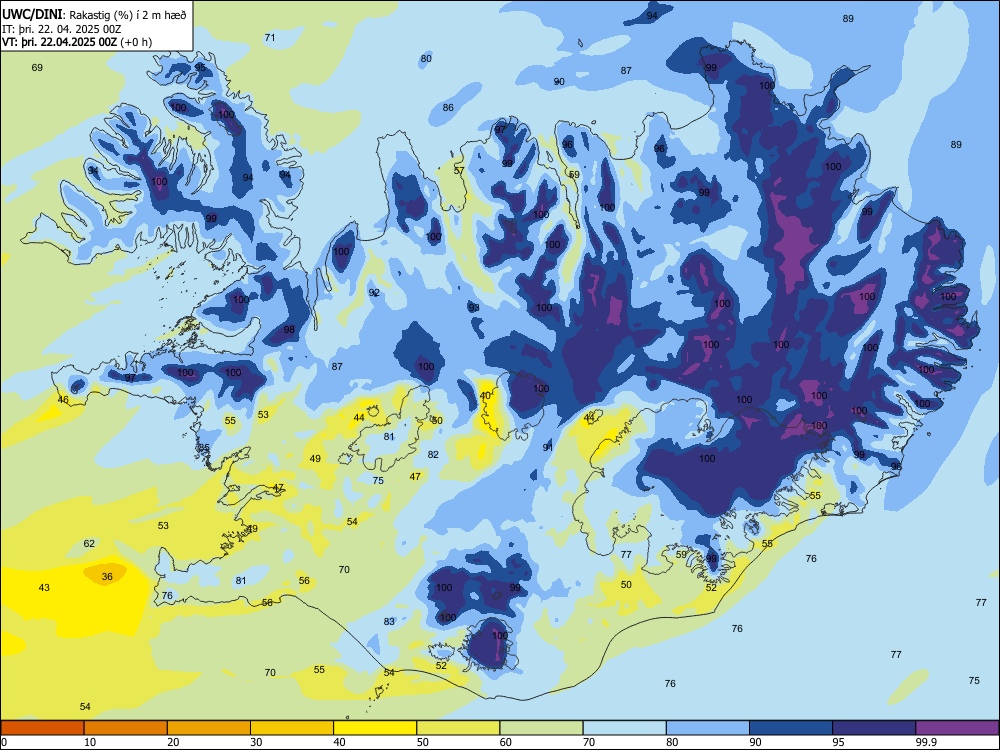Click the deep indigo 95–99.9 legend swatch
The width and height of the screenshot is (1000, 750).
point(874,728)
